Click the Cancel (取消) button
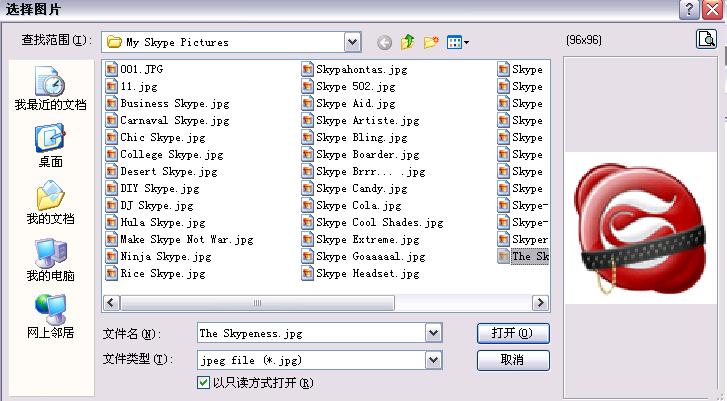 click(513, 360)
